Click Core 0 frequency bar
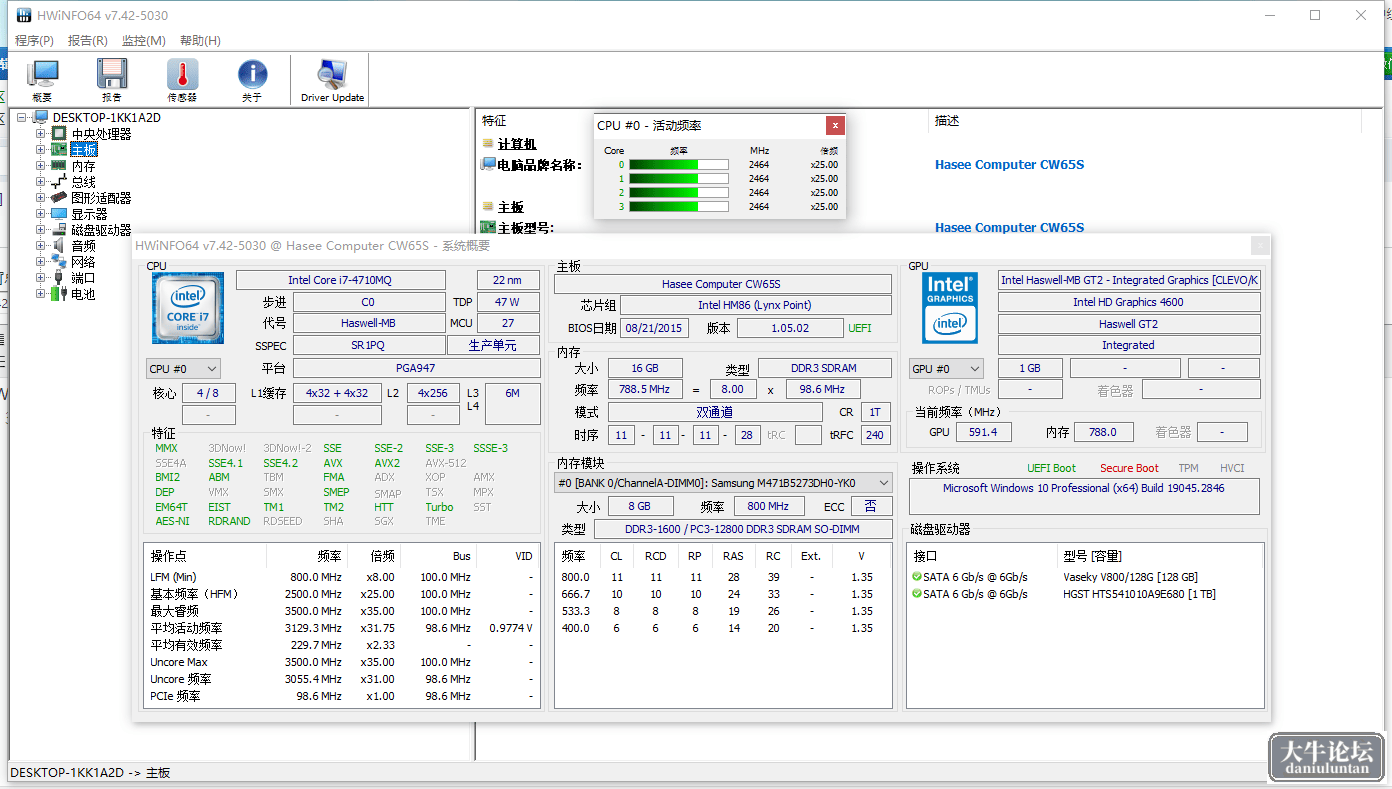 pyautogui.click(x=677, y=164)
